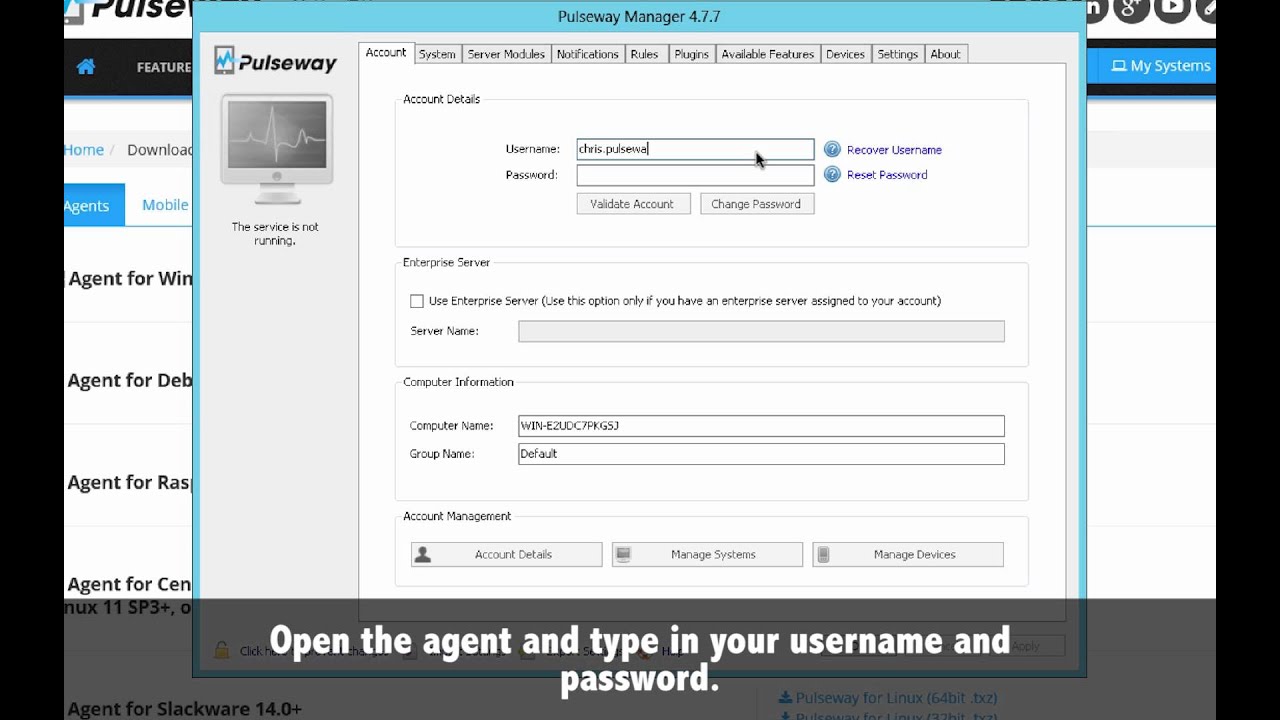The image size is (1280, 720).
Task: Select the Rules tab
Action: point(644,54)
